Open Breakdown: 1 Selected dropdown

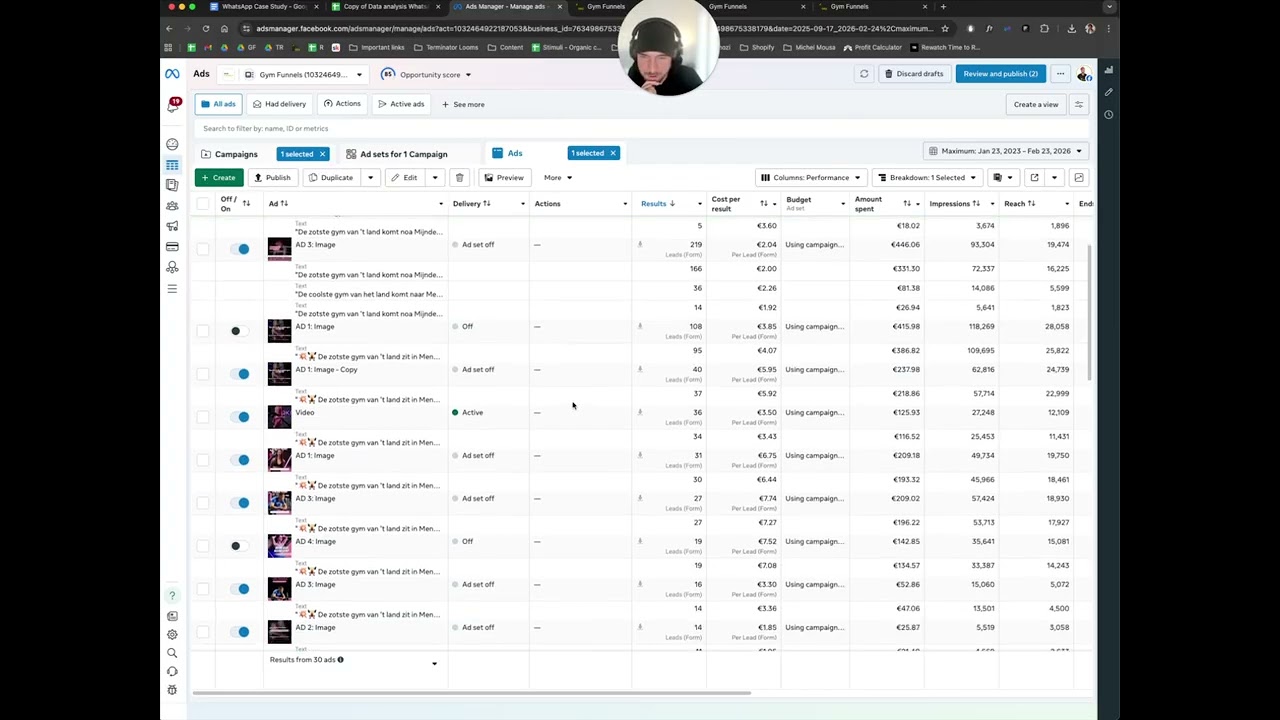click(927, 178)
